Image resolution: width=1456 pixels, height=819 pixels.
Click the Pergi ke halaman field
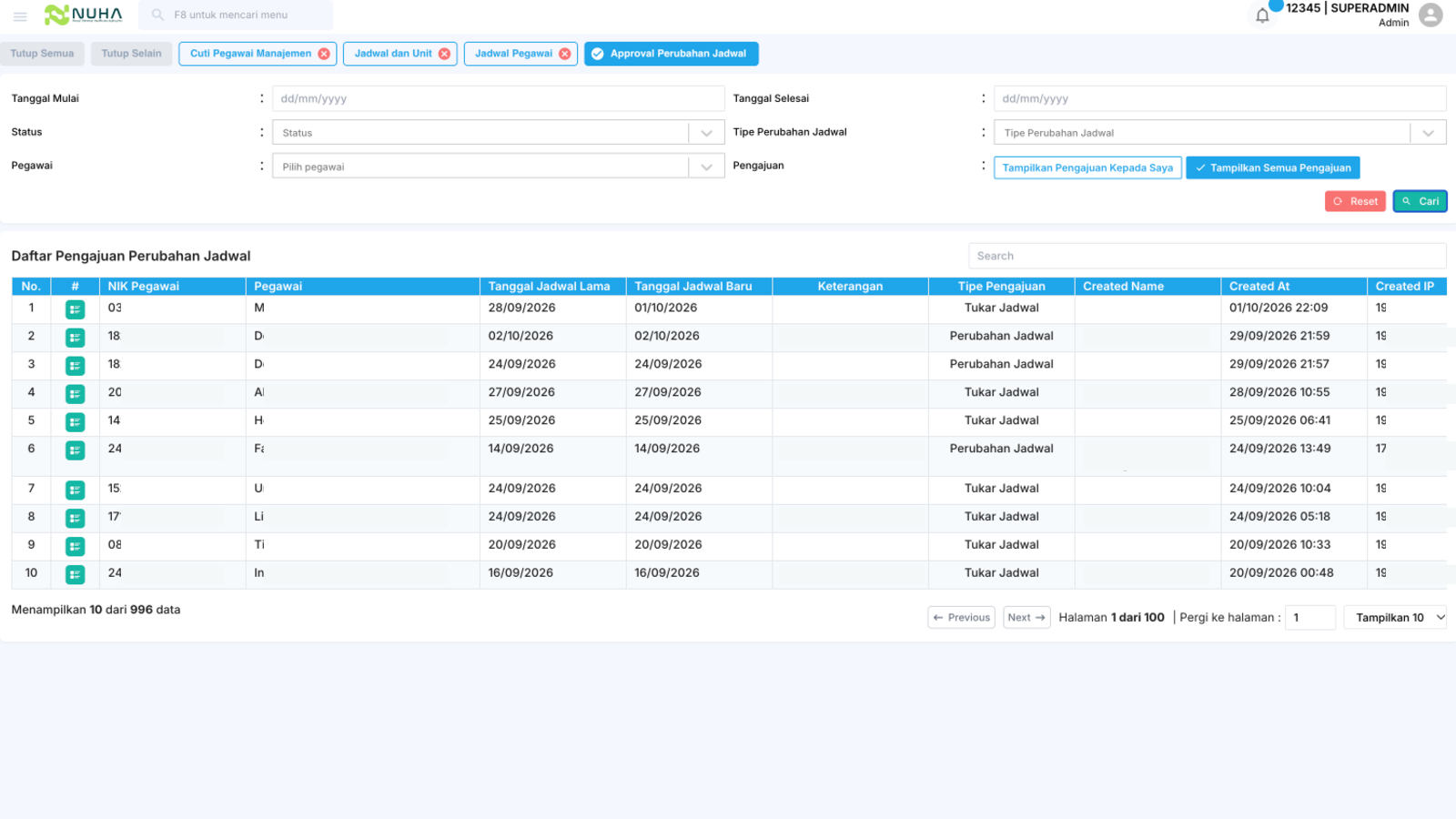pos(1309,617)
